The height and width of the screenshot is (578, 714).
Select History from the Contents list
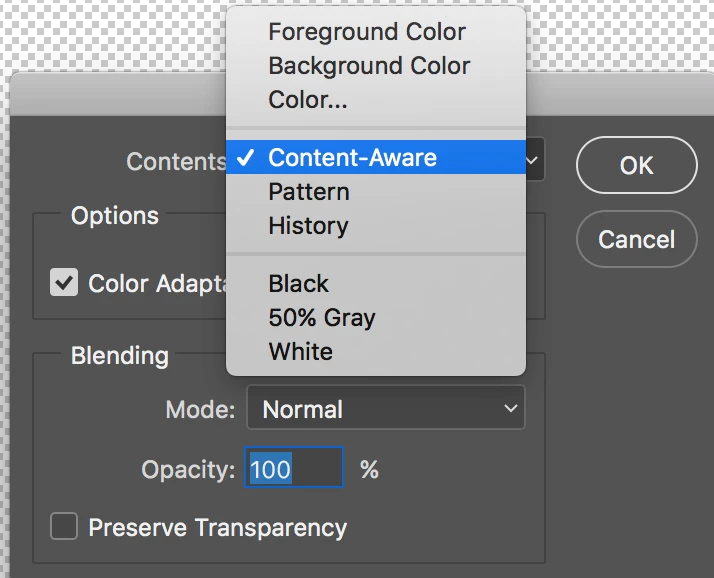pos(308,226)
